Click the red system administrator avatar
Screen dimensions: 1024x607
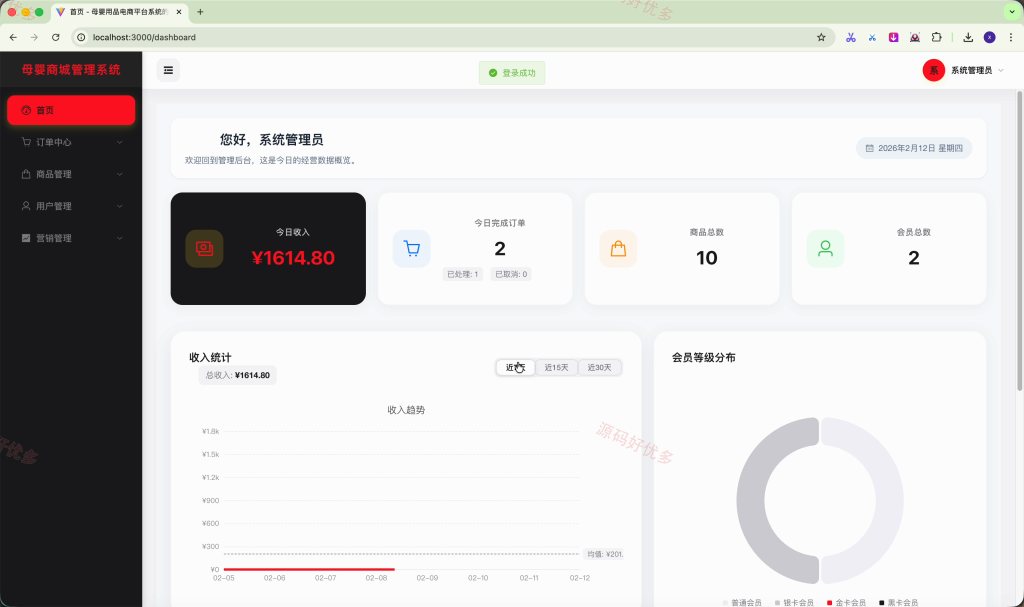click(933, 71)
